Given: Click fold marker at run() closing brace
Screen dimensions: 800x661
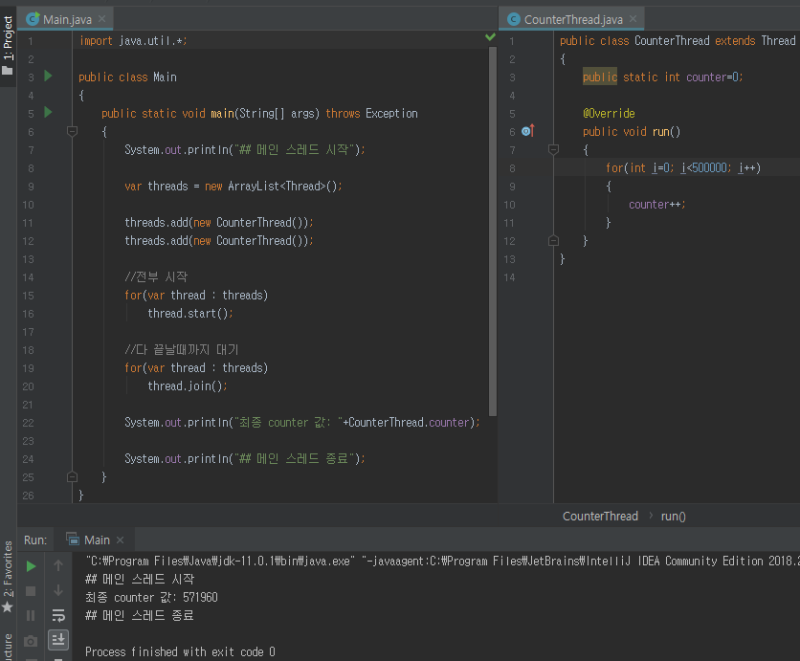Looking at the screenshot, I should tap(553, 240).
